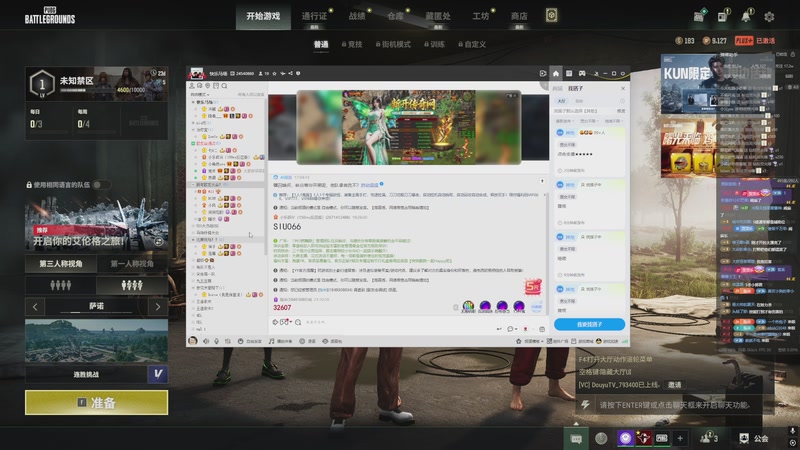Viewport: 800px width, 450px height.
Task: Open the 公会 guild button
Action: pyautogui.click(x=754, y=438)
